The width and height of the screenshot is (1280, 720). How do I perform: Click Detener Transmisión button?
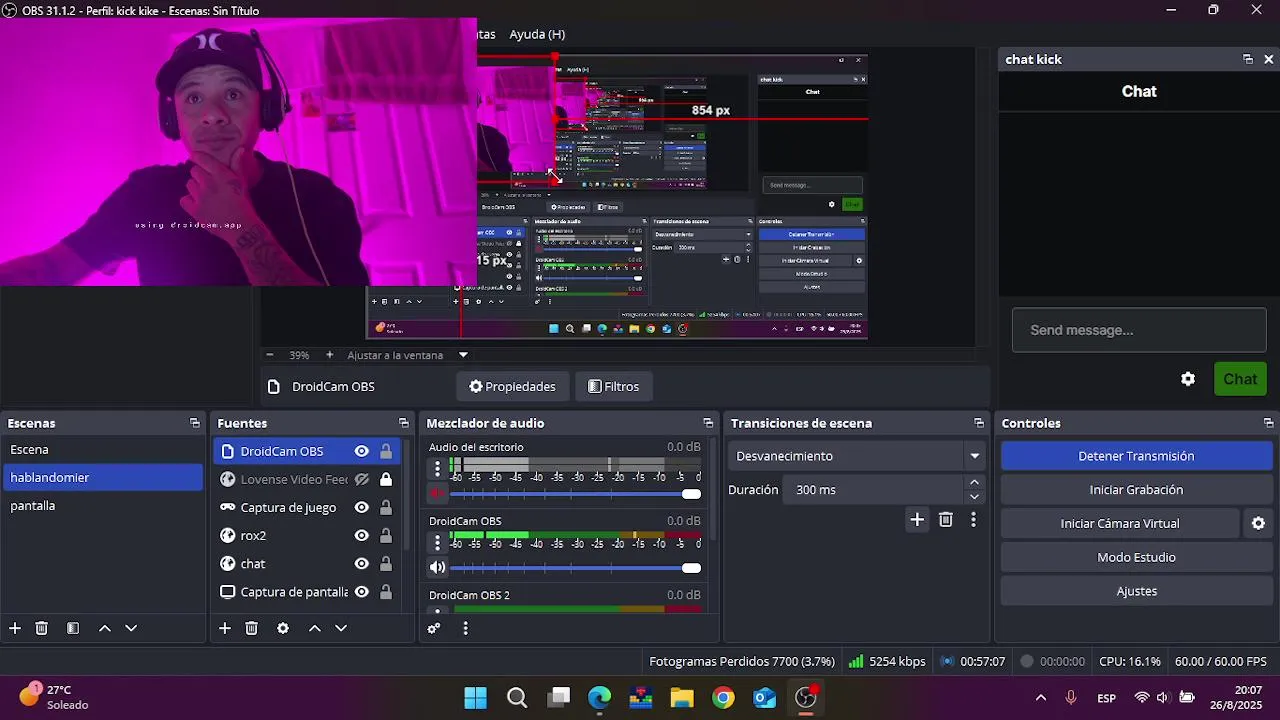tap(1136, 456)
